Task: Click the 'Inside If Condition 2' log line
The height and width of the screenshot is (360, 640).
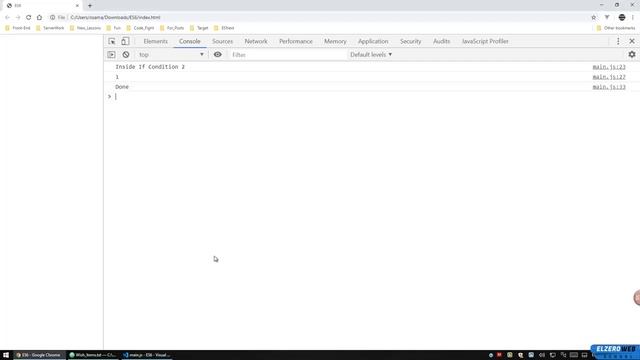Action: coord(150,67)
